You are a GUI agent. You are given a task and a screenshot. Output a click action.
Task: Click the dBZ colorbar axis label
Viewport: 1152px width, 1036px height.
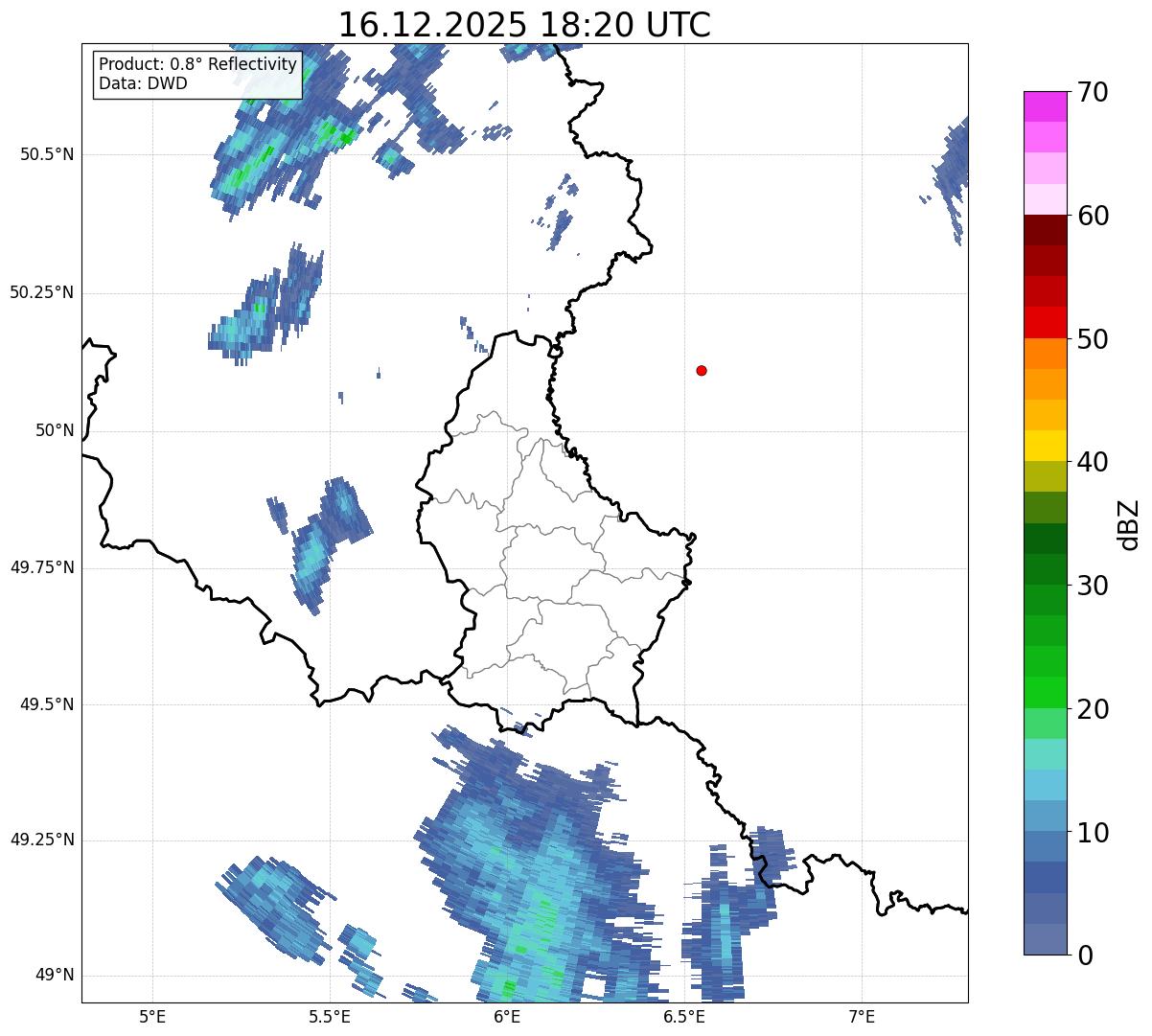pyautogui.click(x=1129, y=524)
